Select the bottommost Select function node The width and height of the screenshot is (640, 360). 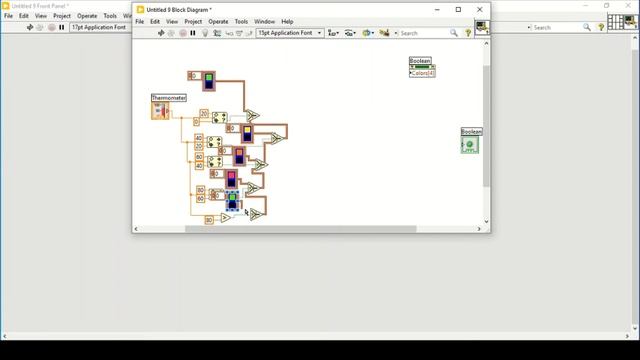coord(256,214)
